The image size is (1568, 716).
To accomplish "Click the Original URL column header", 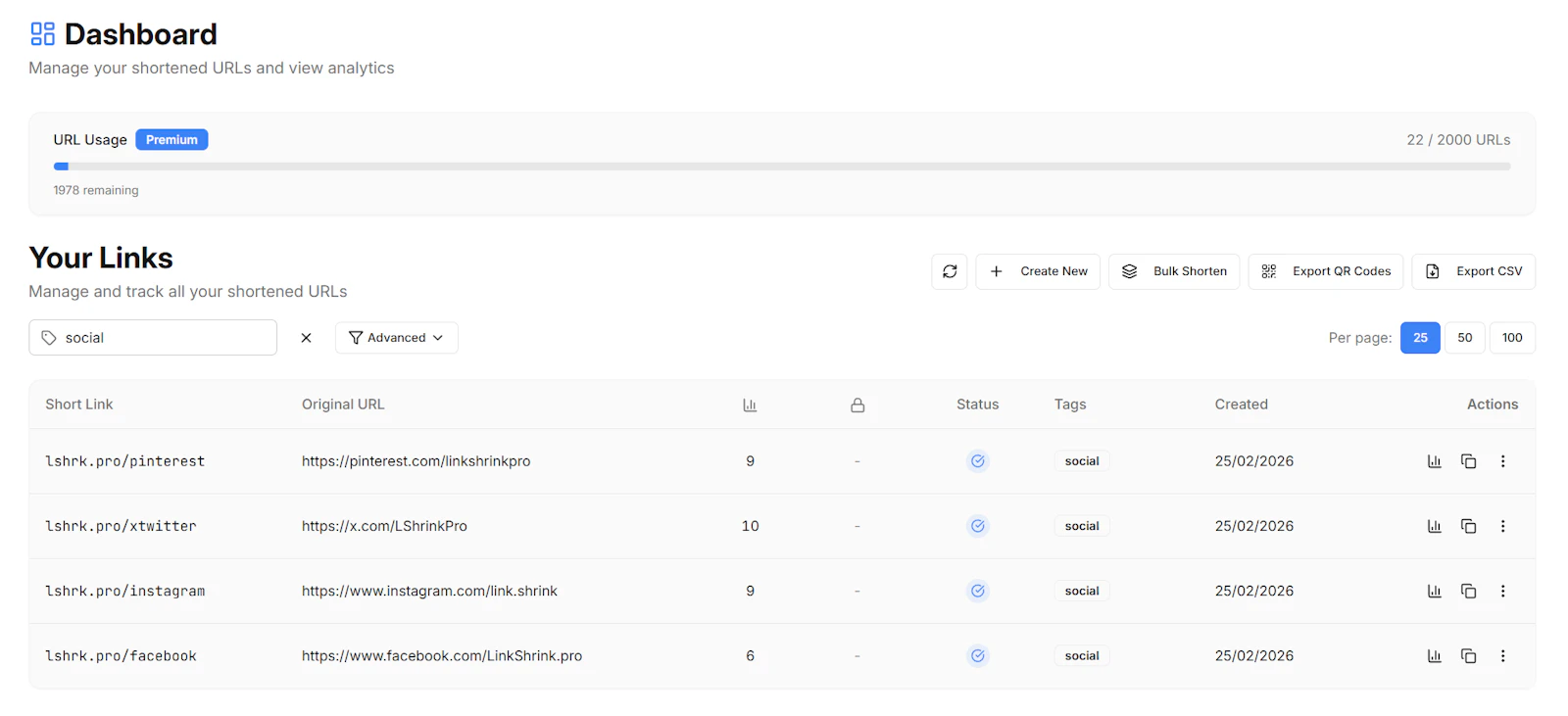I will tap(343, 405).
